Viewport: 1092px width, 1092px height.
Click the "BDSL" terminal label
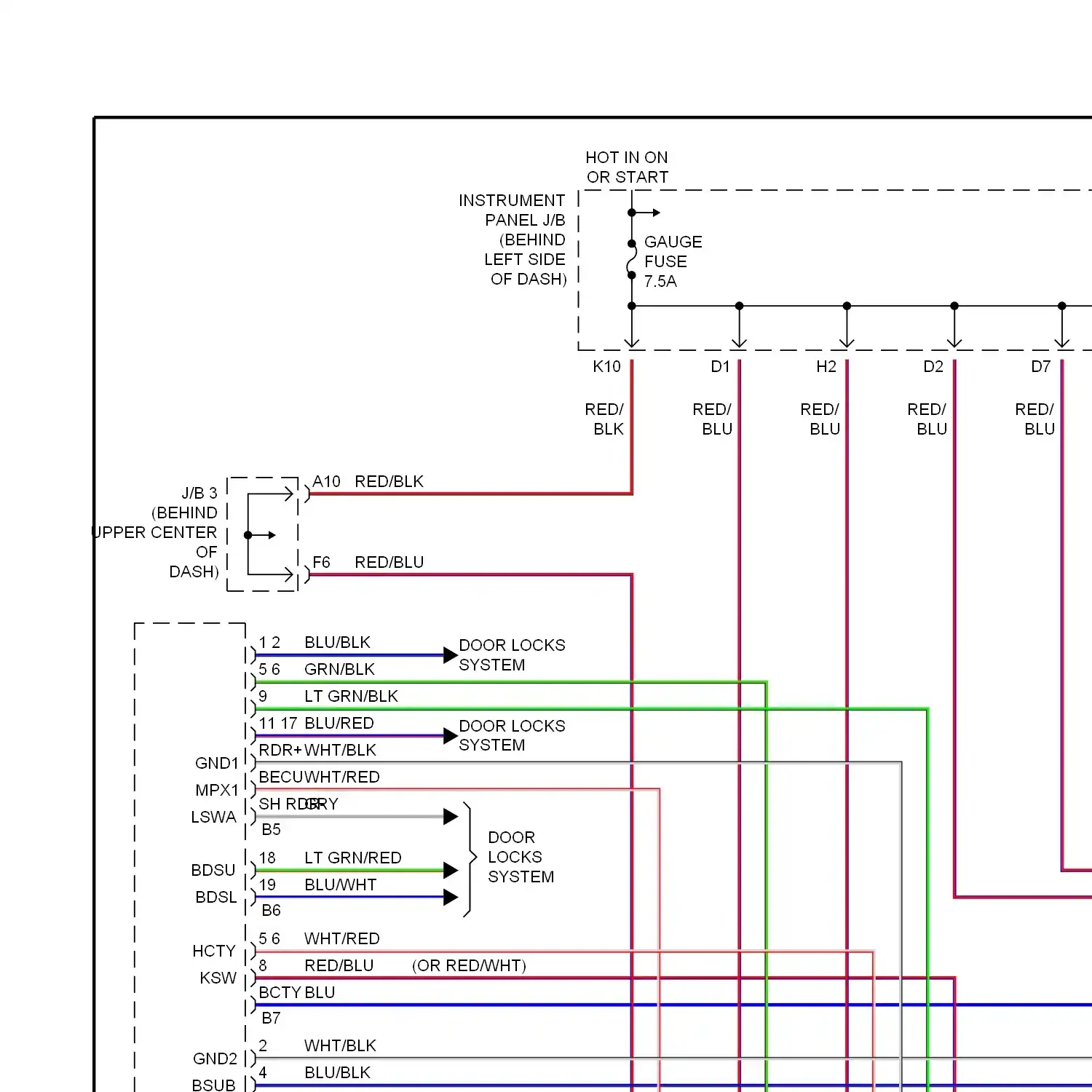point(216,897)
